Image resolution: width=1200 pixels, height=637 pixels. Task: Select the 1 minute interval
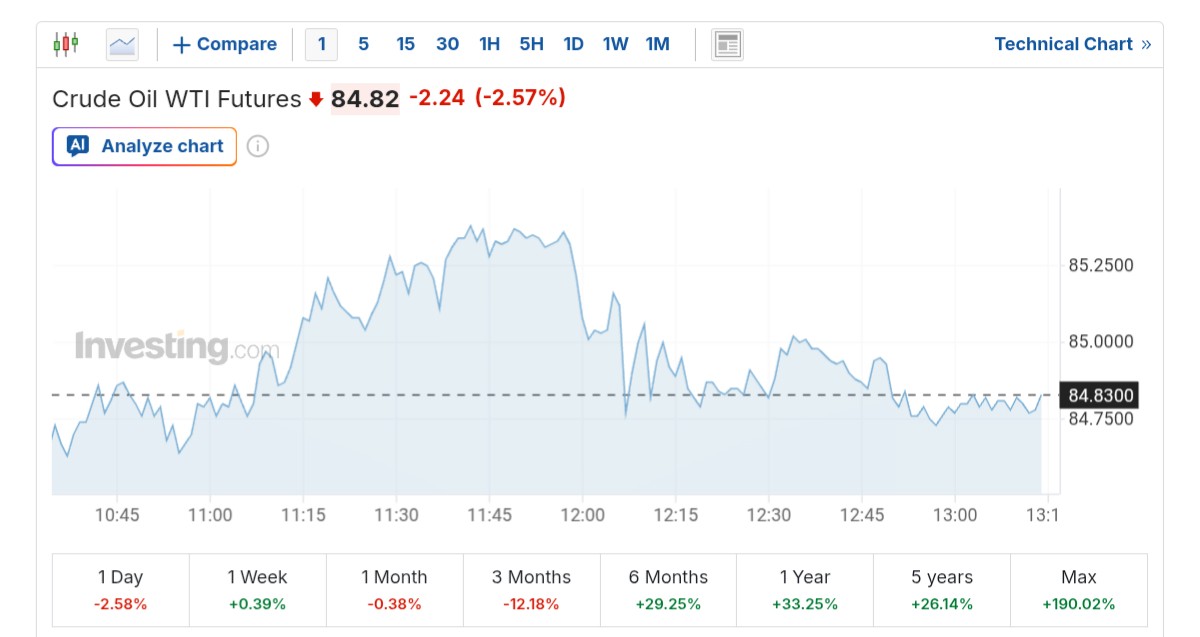click(321, 44)
